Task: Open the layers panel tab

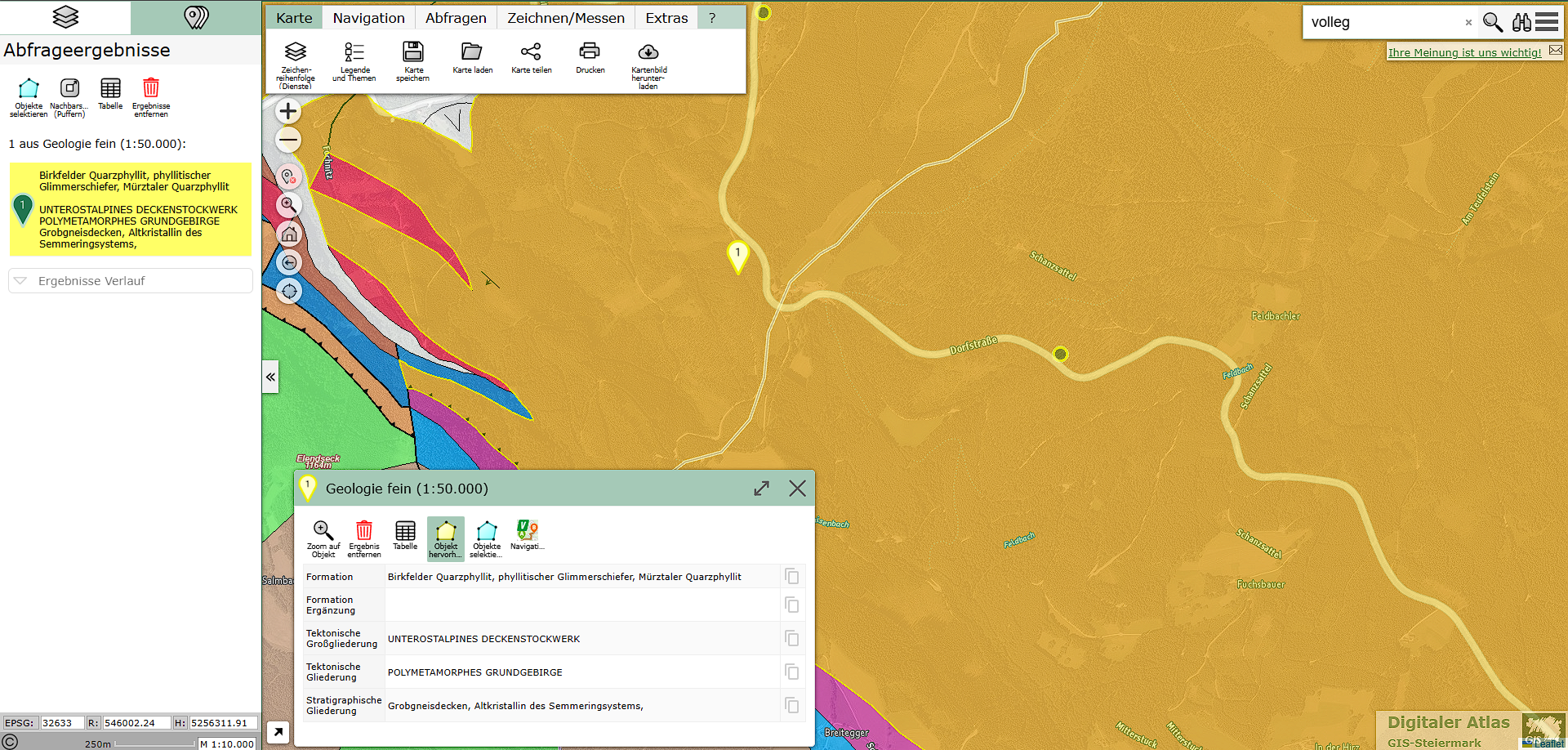Action: (65, 17)
